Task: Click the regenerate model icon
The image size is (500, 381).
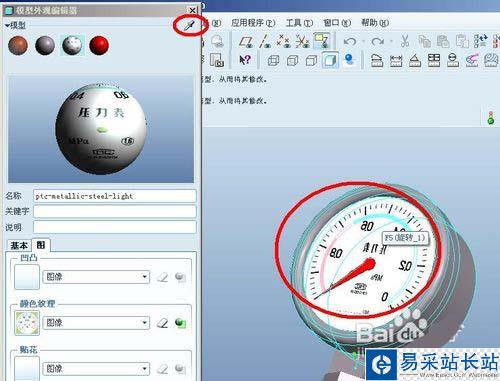Action: point(480,41)
